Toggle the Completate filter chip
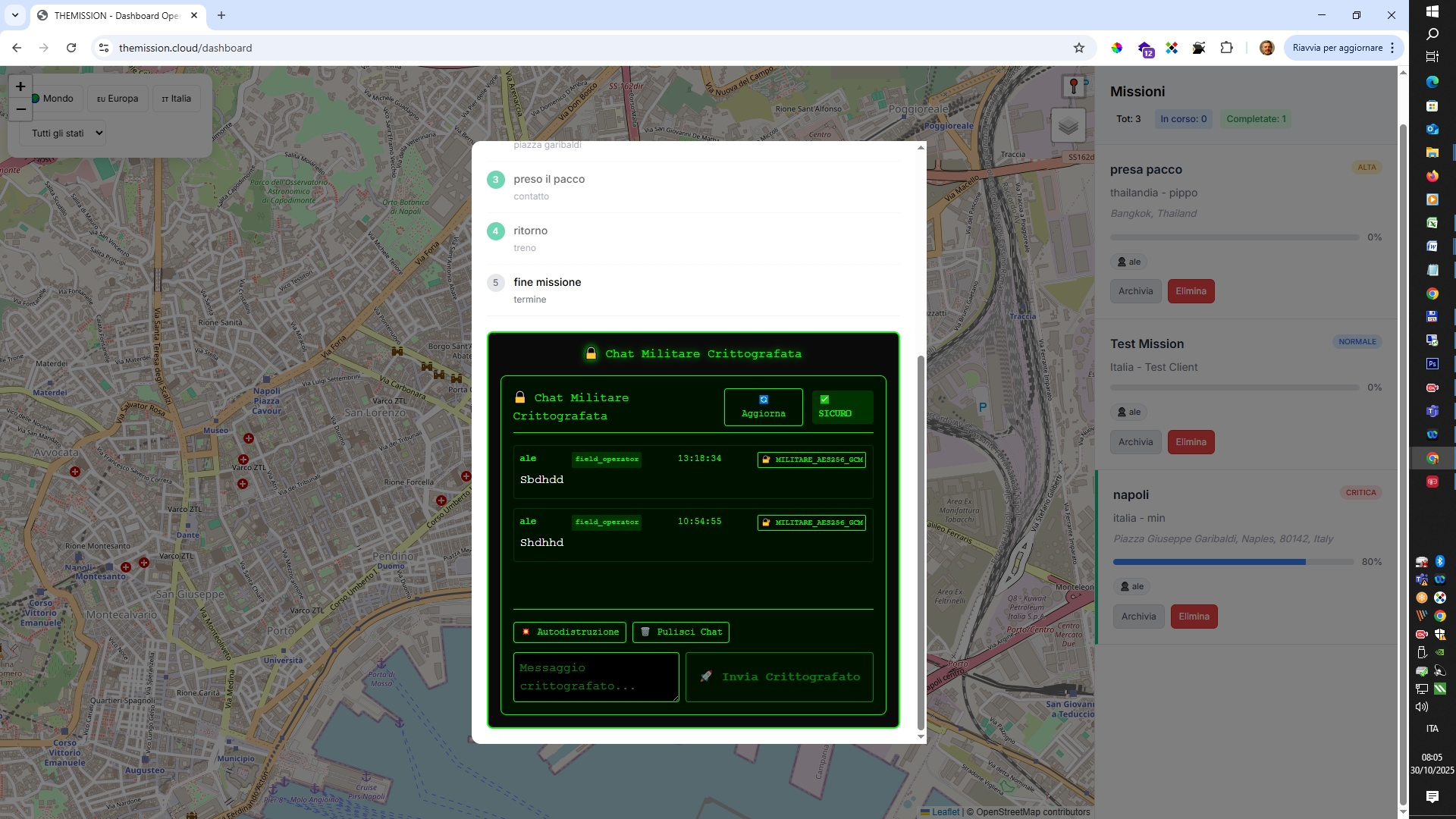Screen dimensions: 1456x819 (x=1256, y=119)
